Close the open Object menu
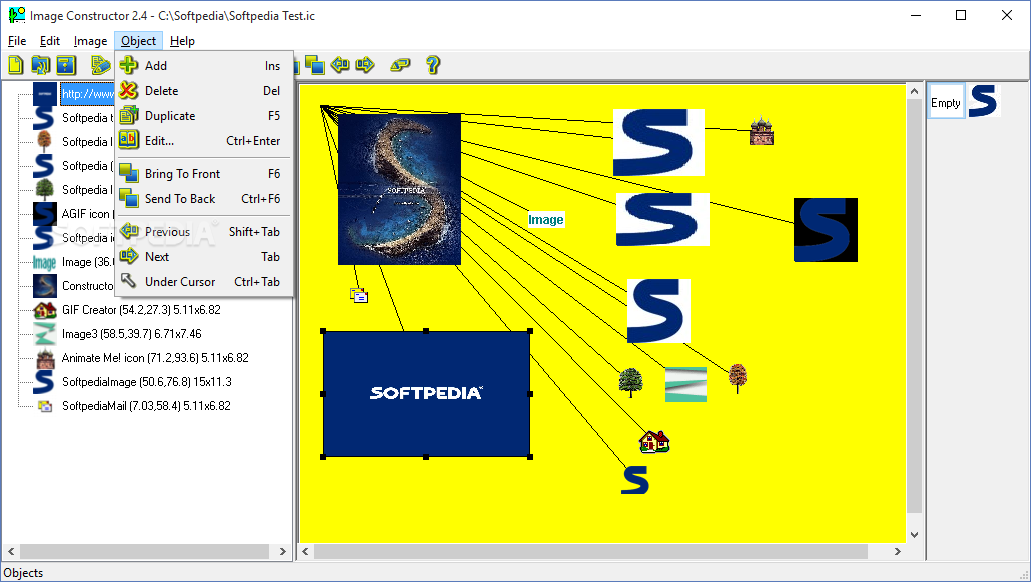This screenshot has width=1031, height=582. pos(138,41)
